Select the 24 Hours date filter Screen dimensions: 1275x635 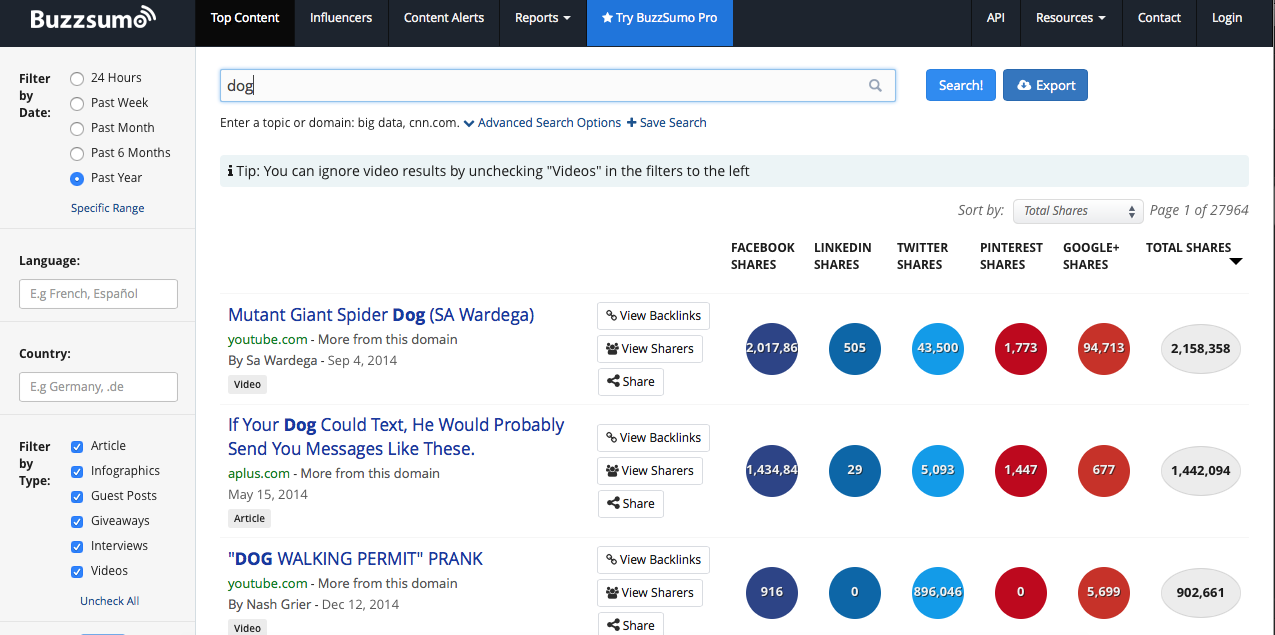(x=77, y=79)
